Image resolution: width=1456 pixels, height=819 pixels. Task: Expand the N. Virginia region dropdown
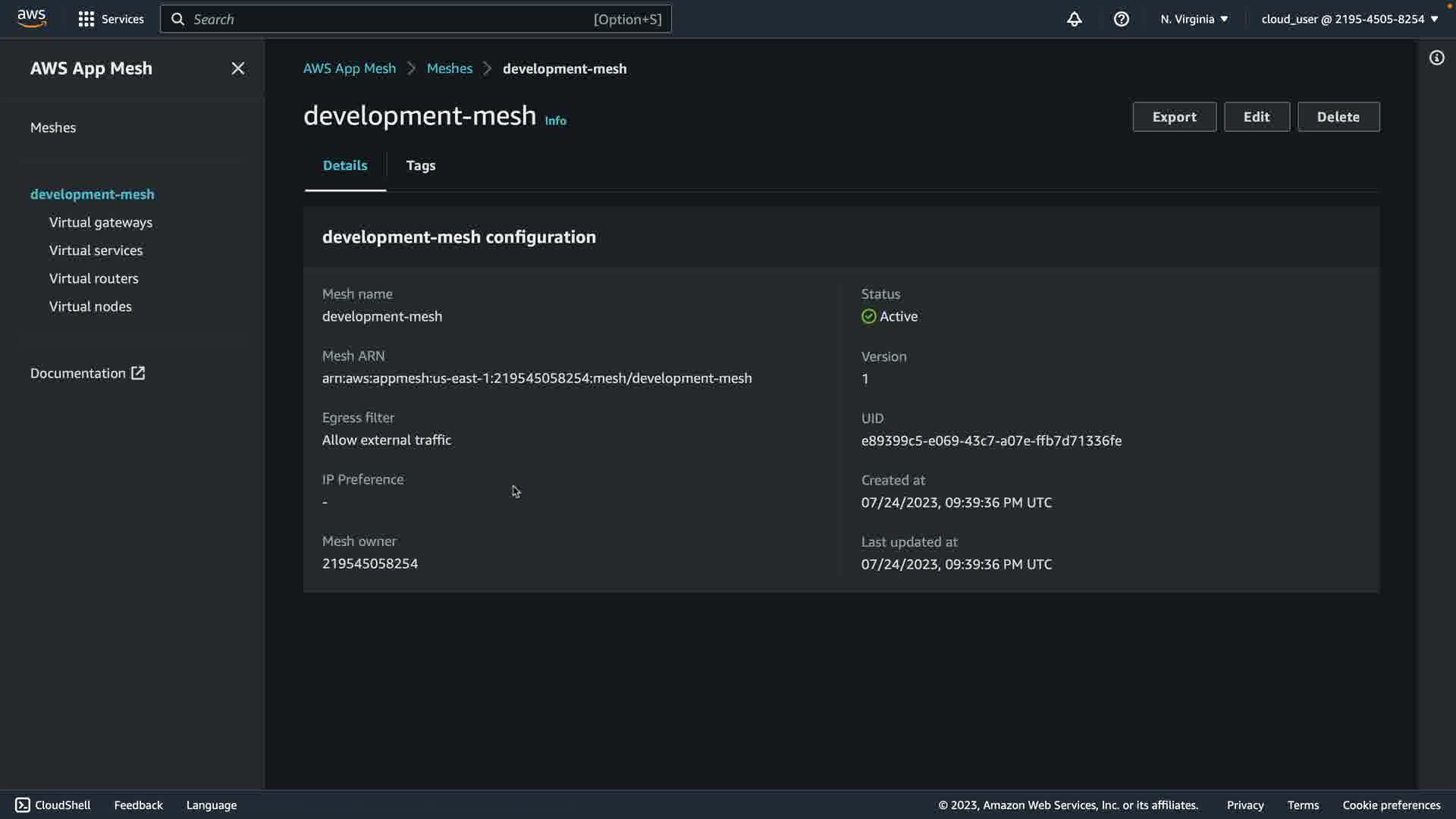click(x=1194, y=19)
